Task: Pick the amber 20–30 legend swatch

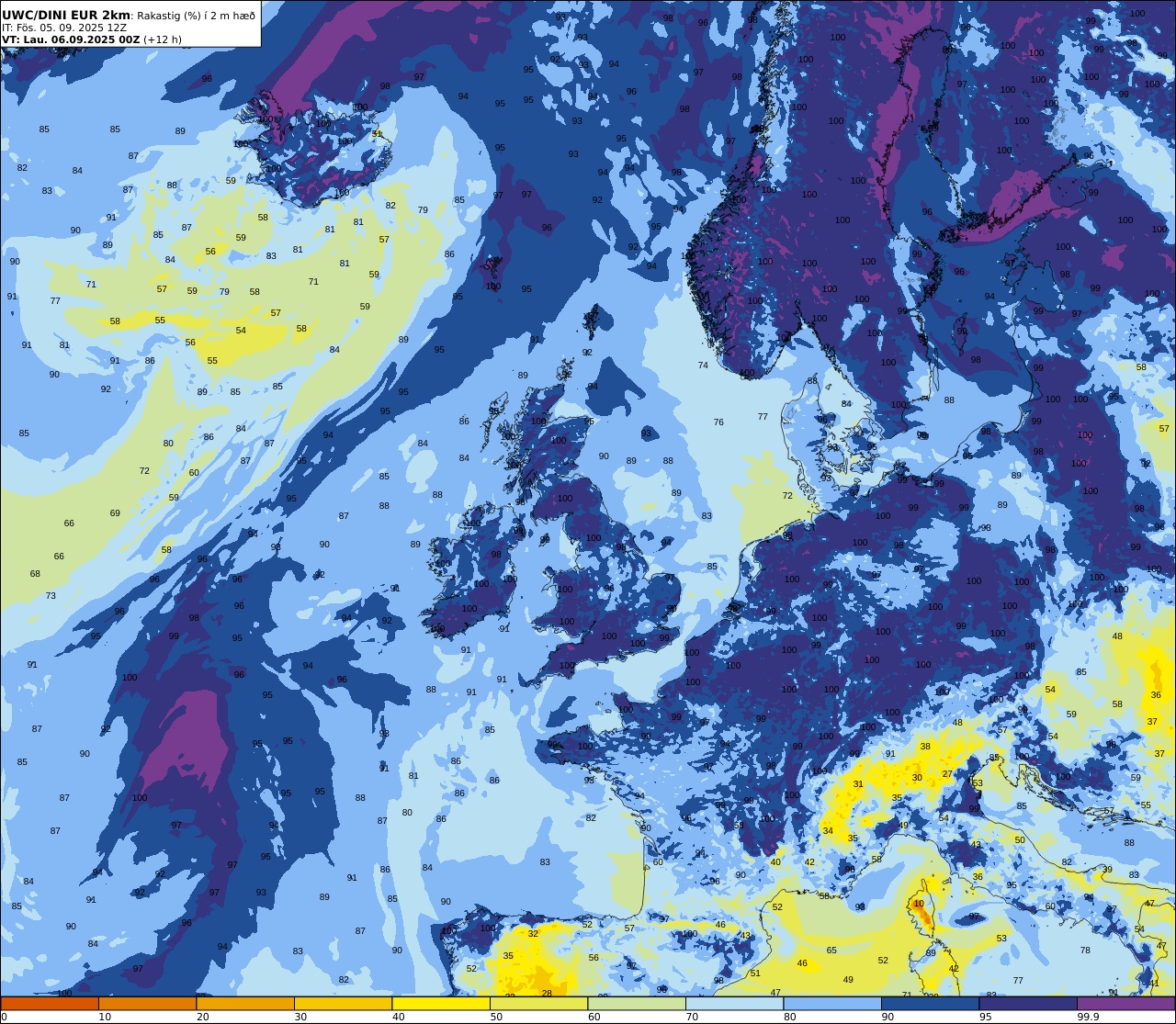Action: click(245, 1004)
